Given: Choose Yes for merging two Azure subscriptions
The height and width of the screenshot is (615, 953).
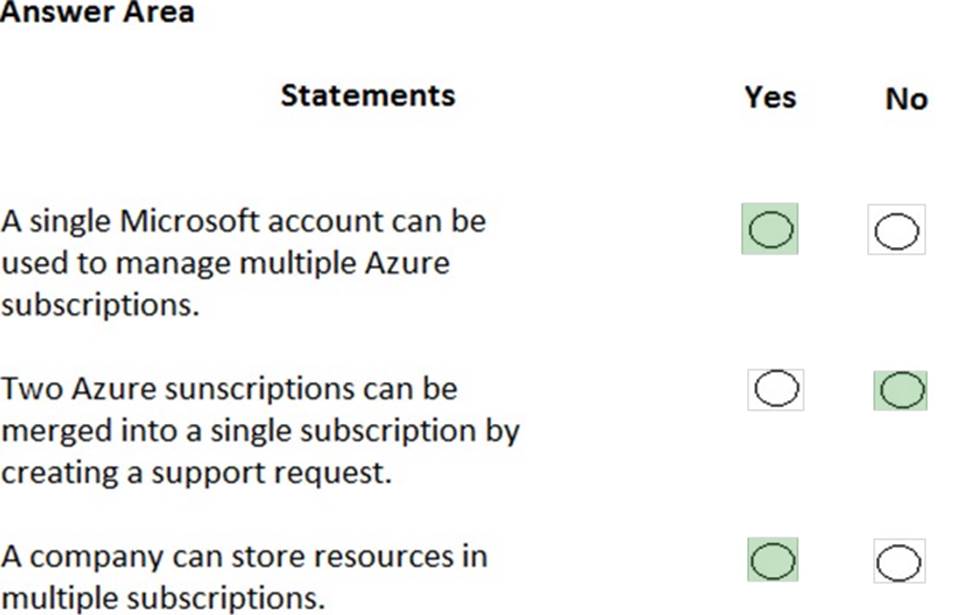Looking at the screenshot, I should (775, 388).
